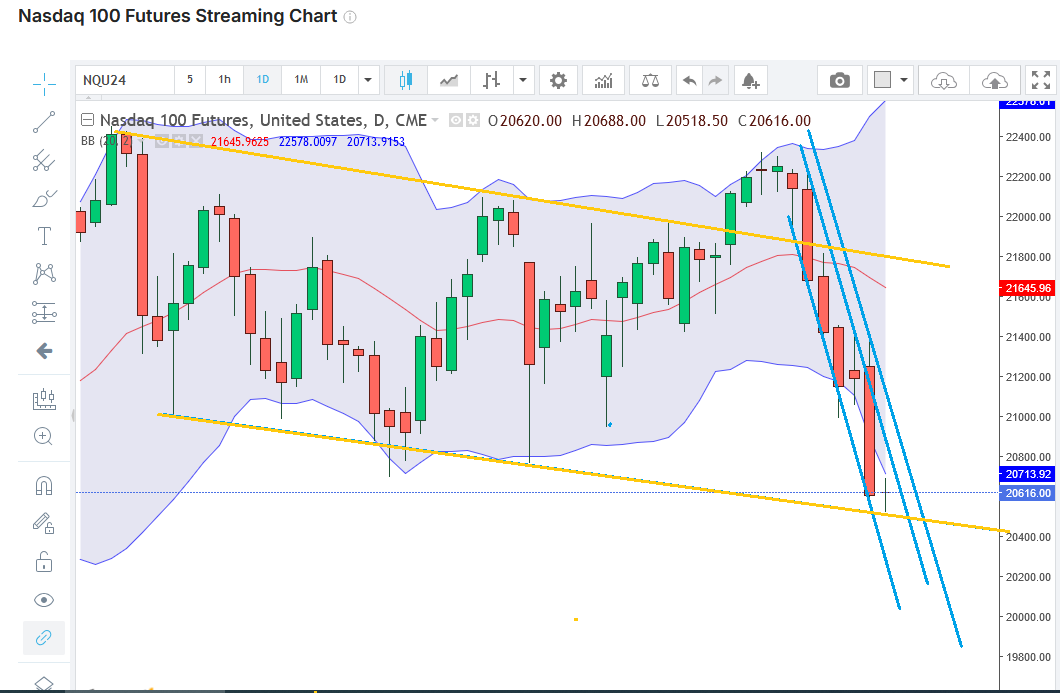Image resolution: width=1060 pixels, height=693 pixels.
Task: Collapse the chart legend minus box
Action: coord(87,120)
